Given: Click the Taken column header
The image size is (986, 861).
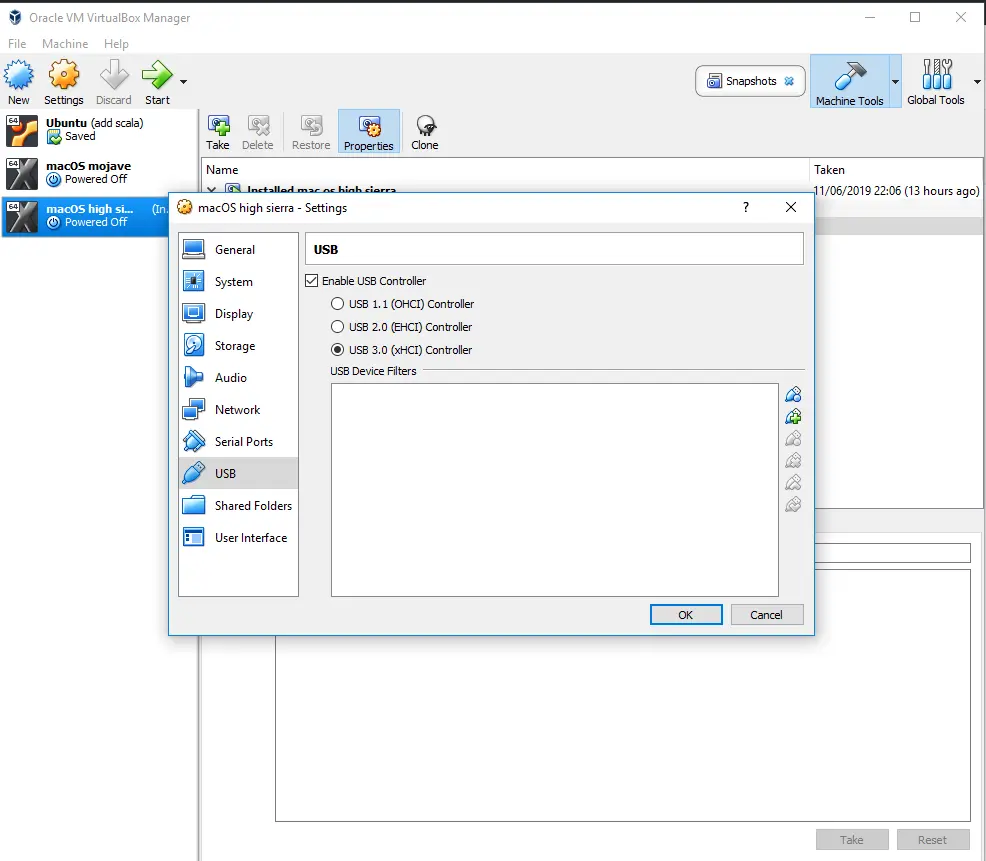Looking at the screenshot, I should click(x=895, y=170).
